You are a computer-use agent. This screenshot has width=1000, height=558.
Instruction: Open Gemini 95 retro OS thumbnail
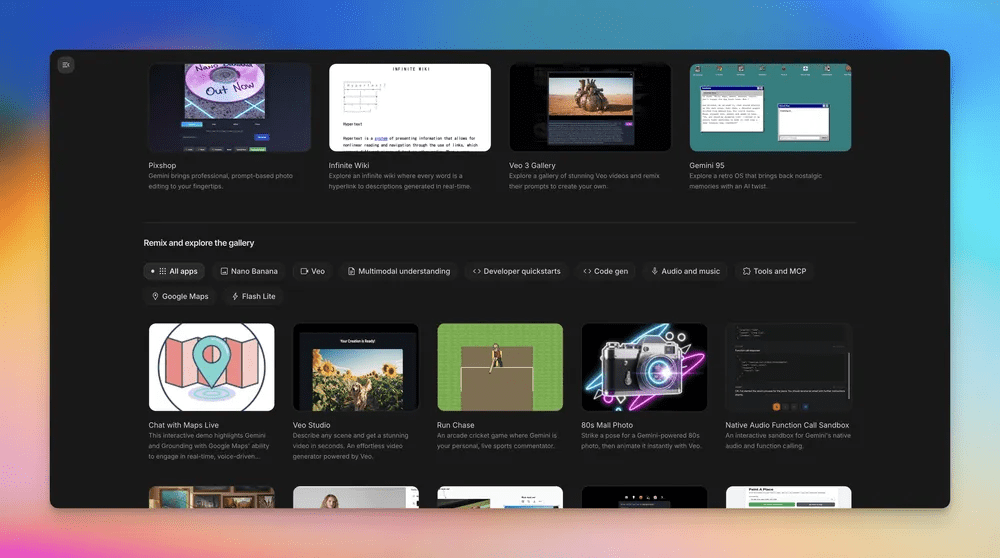[x=770, y=107]
